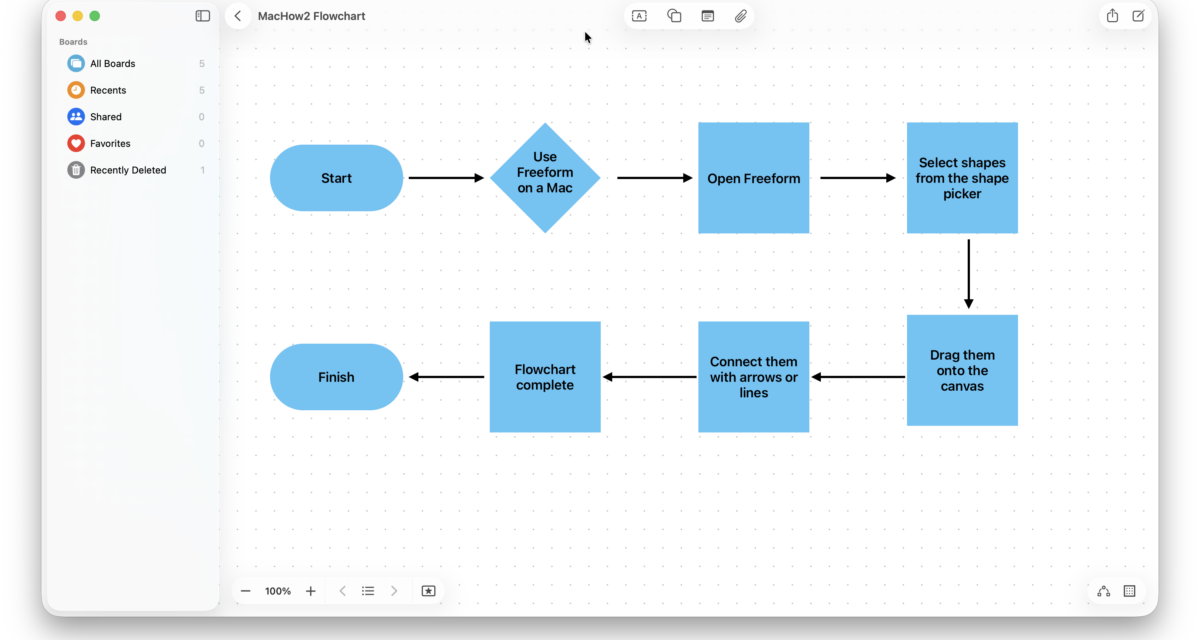Go to next scene arrow

(394, 591)
